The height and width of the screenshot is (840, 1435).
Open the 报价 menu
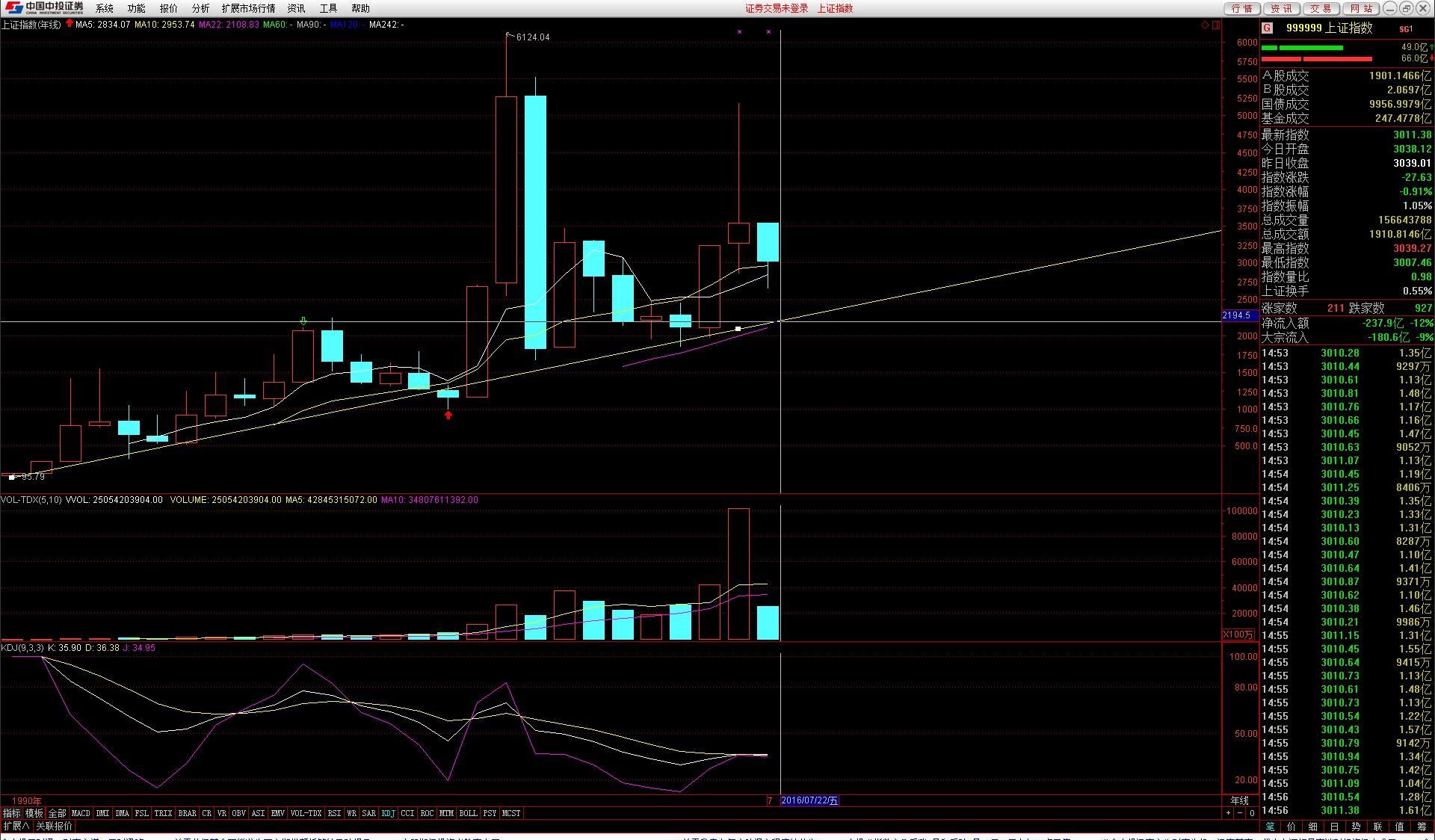click(x=169, y=8)
